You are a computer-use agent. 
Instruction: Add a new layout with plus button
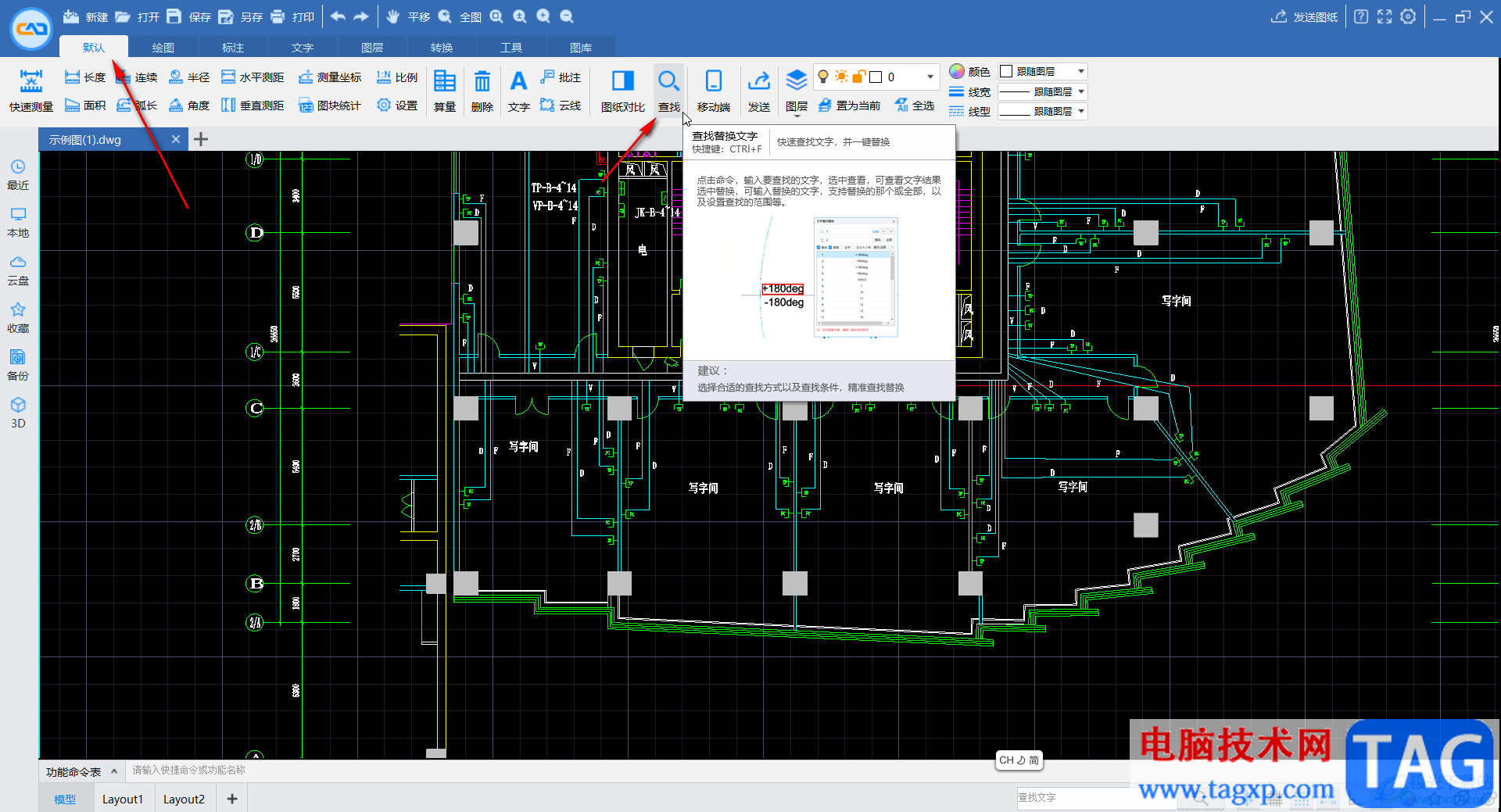click(232, 799)
